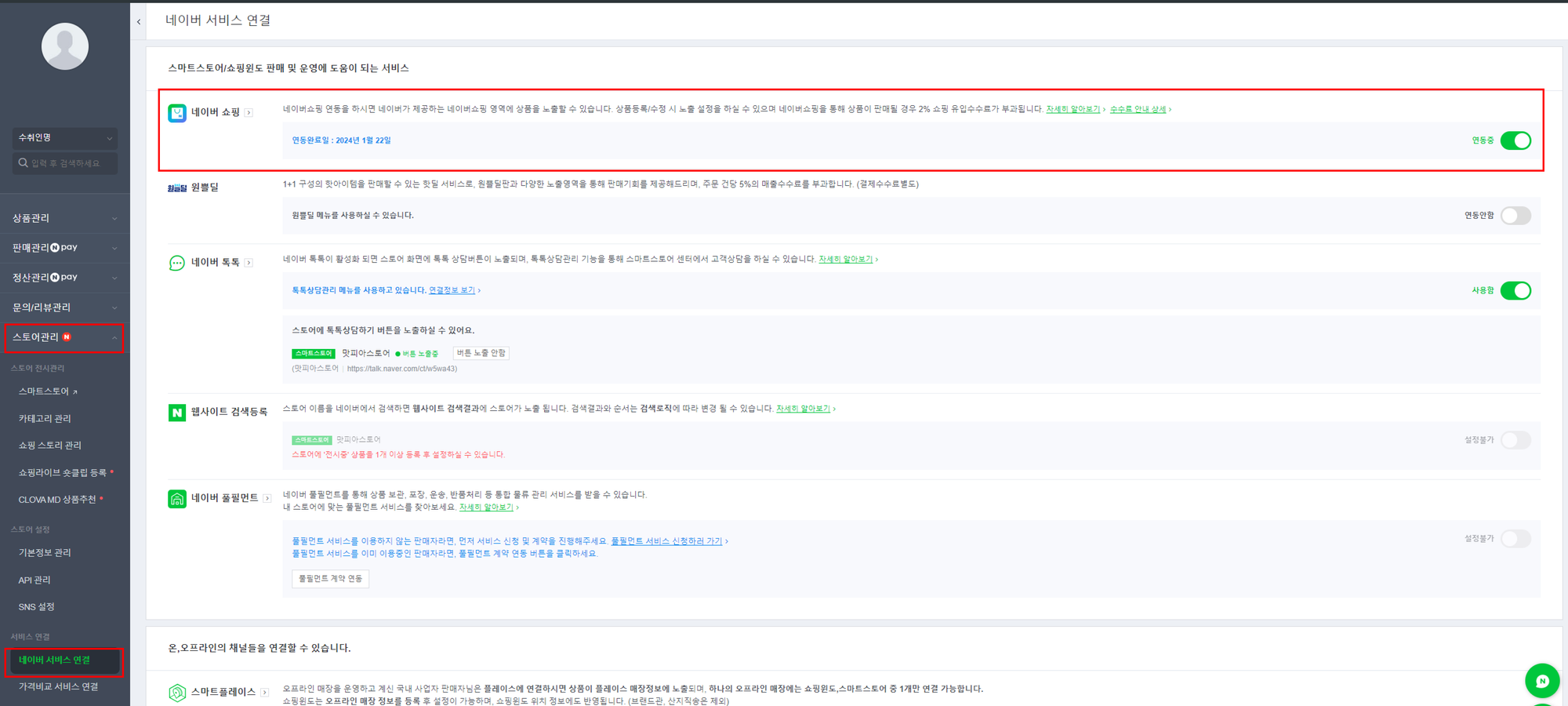Viewport: 1568px width, 706px height.
Task: Click the profile avatar in the sidebar
Action: pyautogui.click(x=64, y=45)
